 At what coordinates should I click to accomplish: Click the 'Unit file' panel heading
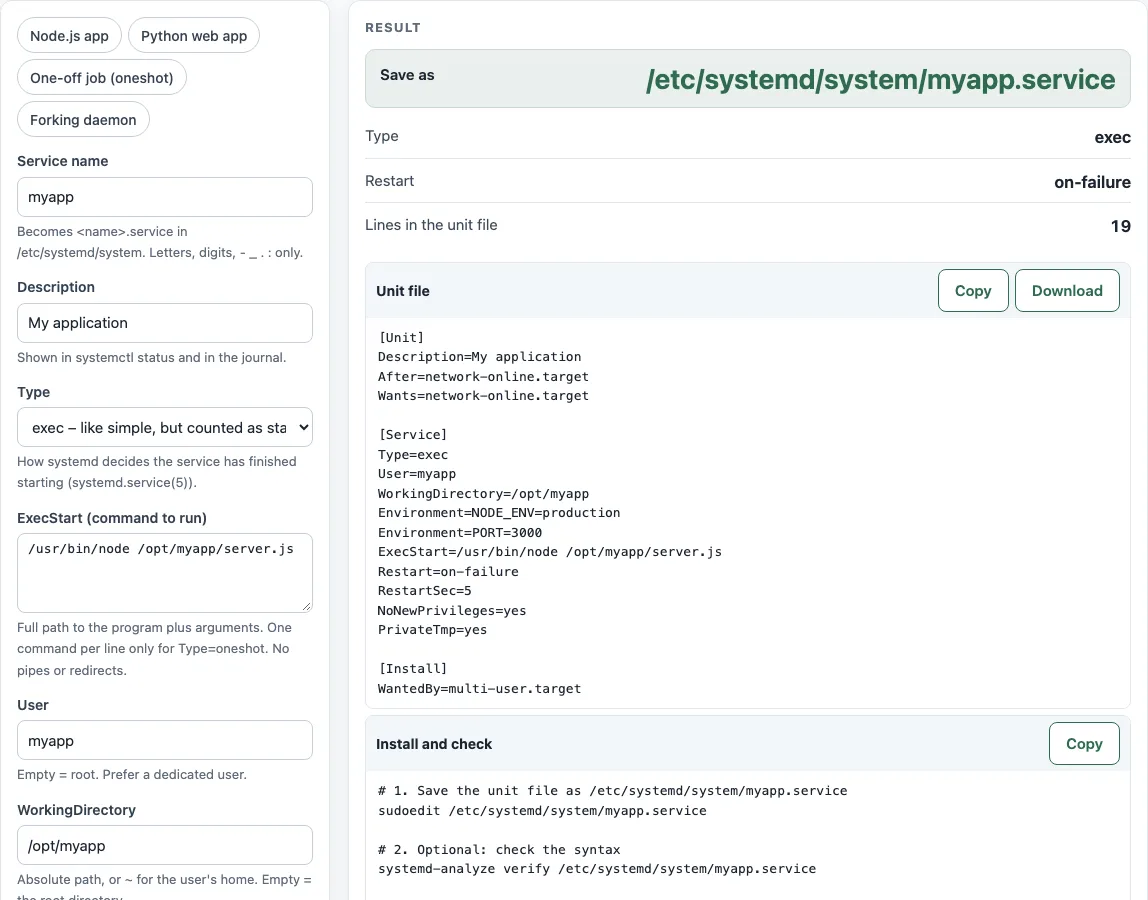[403, 291]
